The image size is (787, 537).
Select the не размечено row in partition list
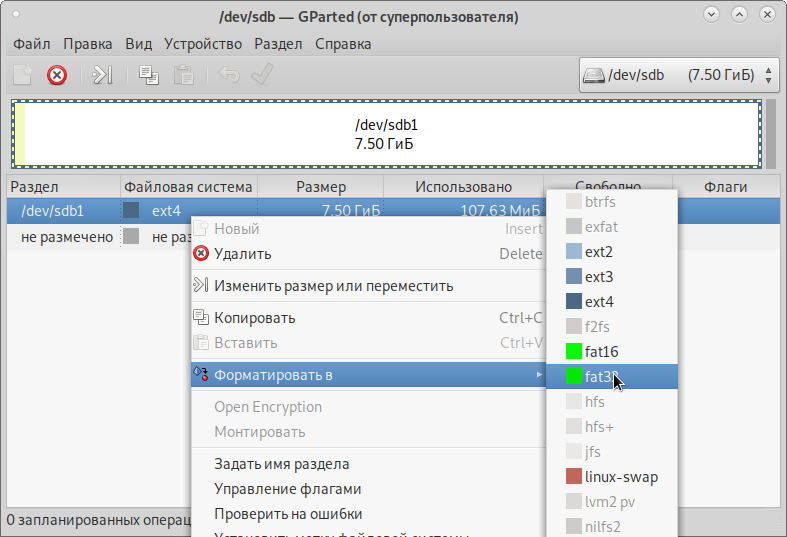(x=98, y=236)
